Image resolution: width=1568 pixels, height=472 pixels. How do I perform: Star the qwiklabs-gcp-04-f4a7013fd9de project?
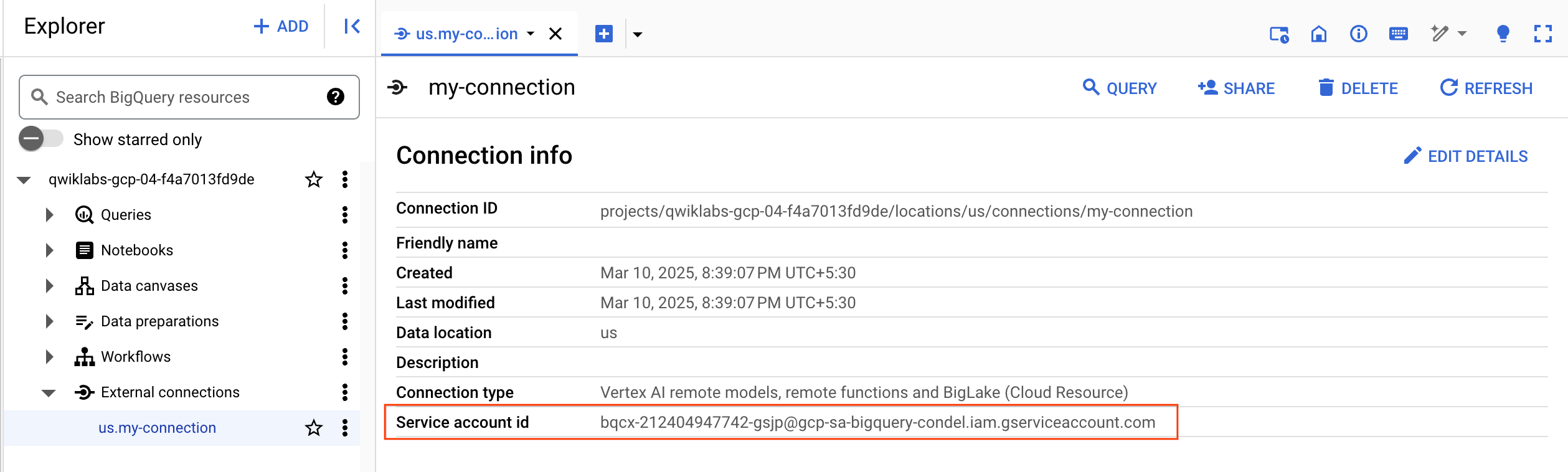(314, 180)
